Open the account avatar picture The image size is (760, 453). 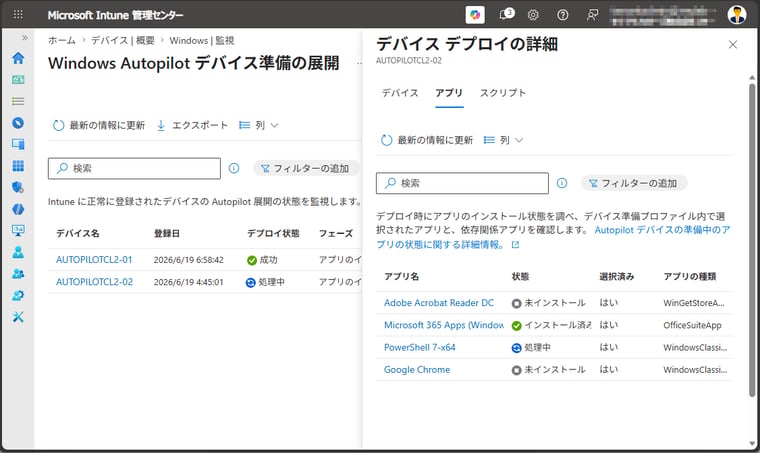point(736,15)
